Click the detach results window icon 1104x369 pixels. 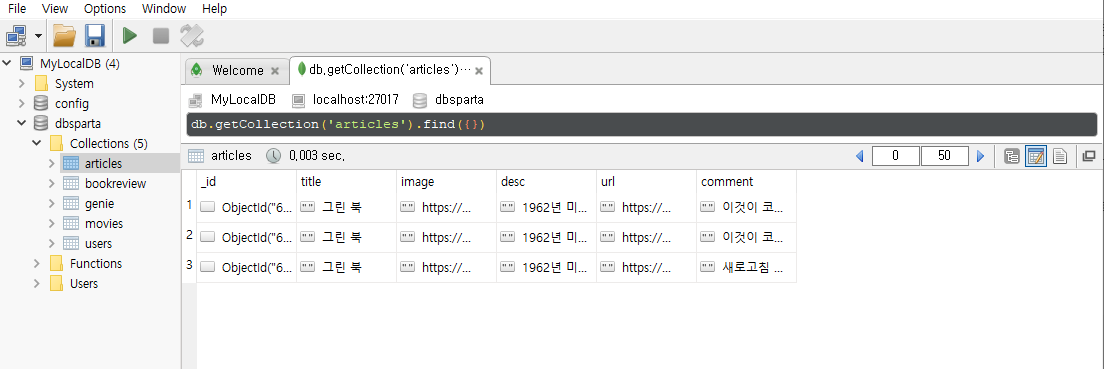1089,156
